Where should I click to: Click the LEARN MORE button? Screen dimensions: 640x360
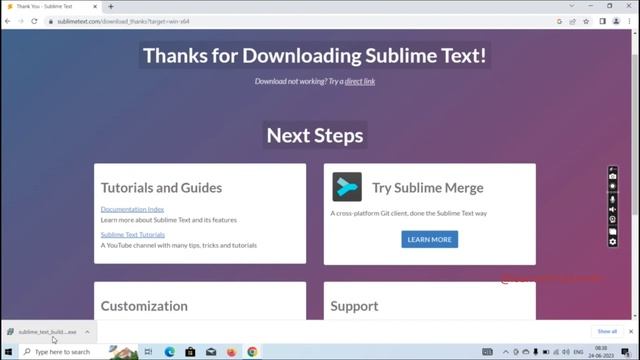tap(429, 239)
